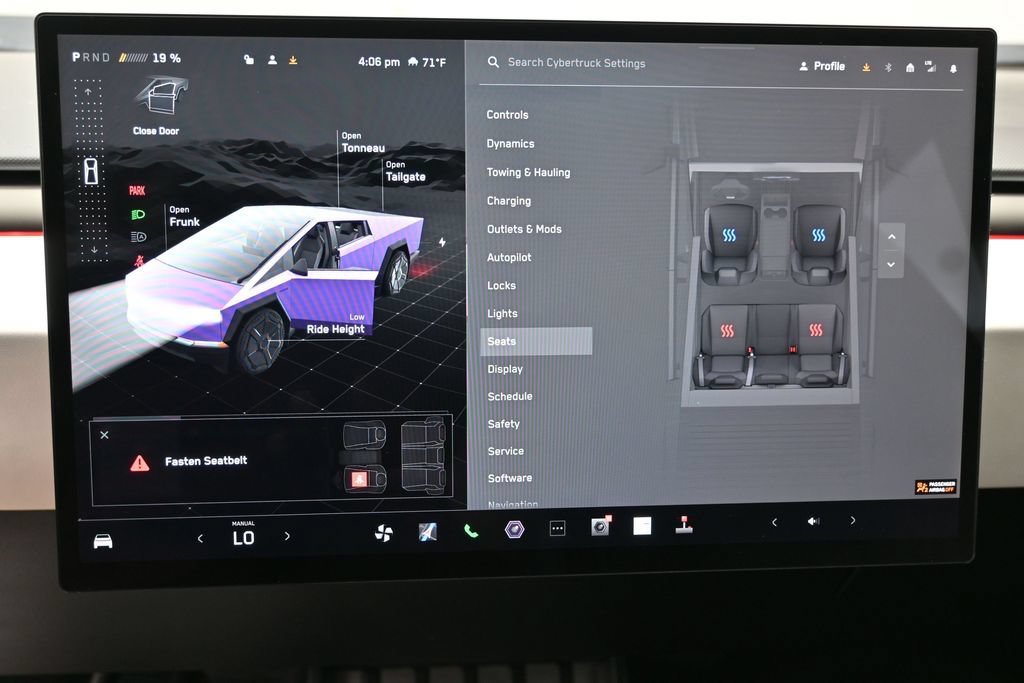Screen dimensions: 1024x683
Task: Select Towing & Hauling menu
Action: 528,172
